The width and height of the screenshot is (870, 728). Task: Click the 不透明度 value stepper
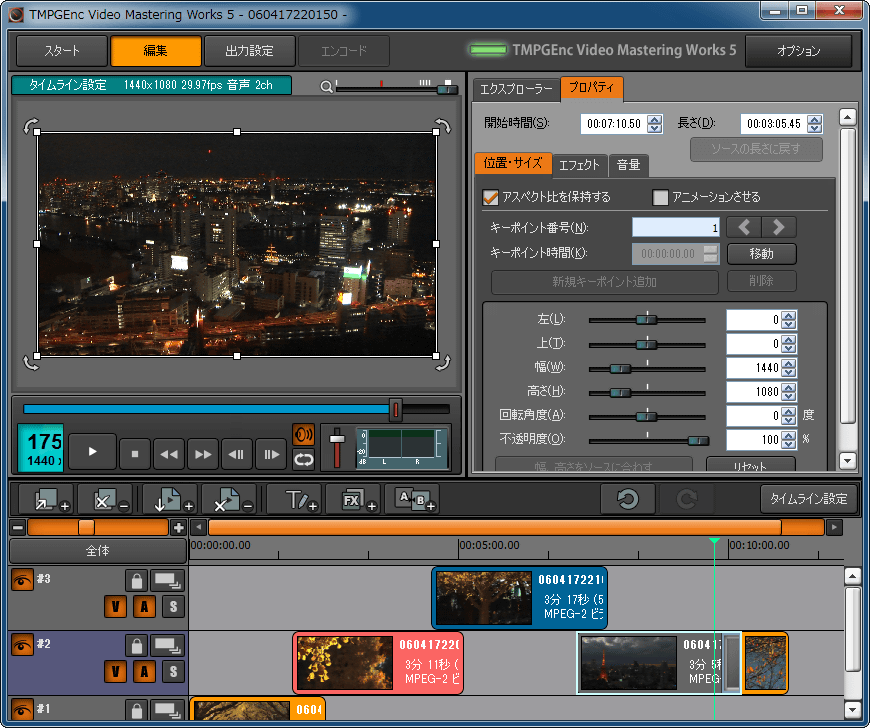[x=788, y=439]
